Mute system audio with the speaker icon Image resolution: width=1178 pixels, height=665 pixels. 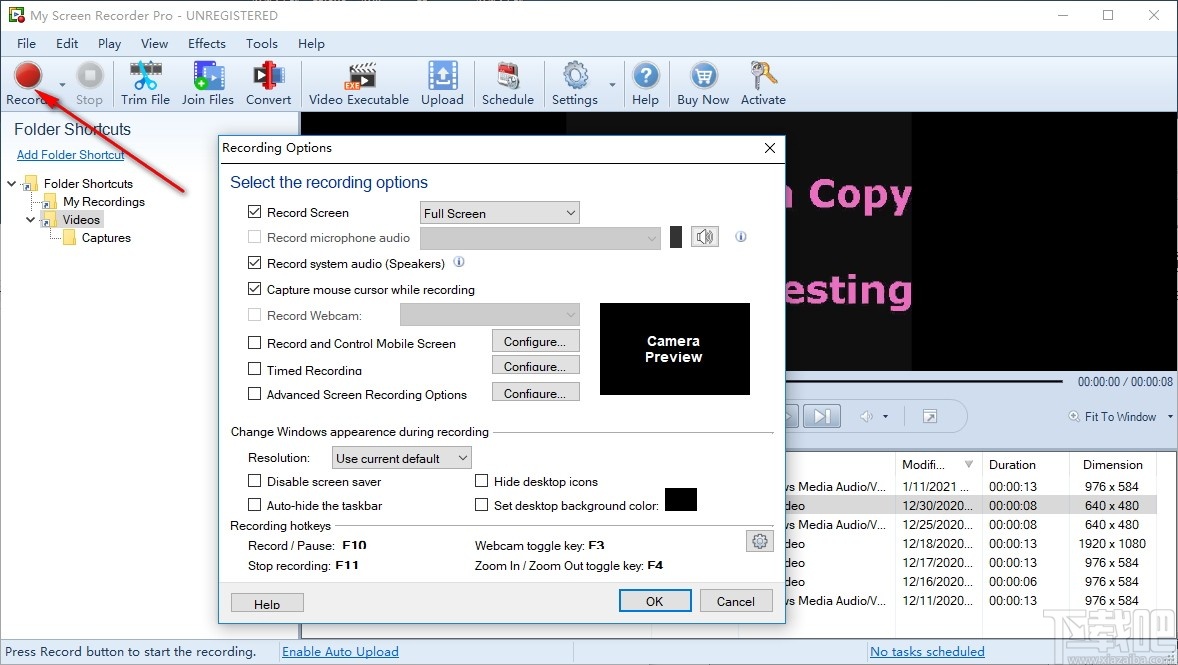click(x=706, y=236)
